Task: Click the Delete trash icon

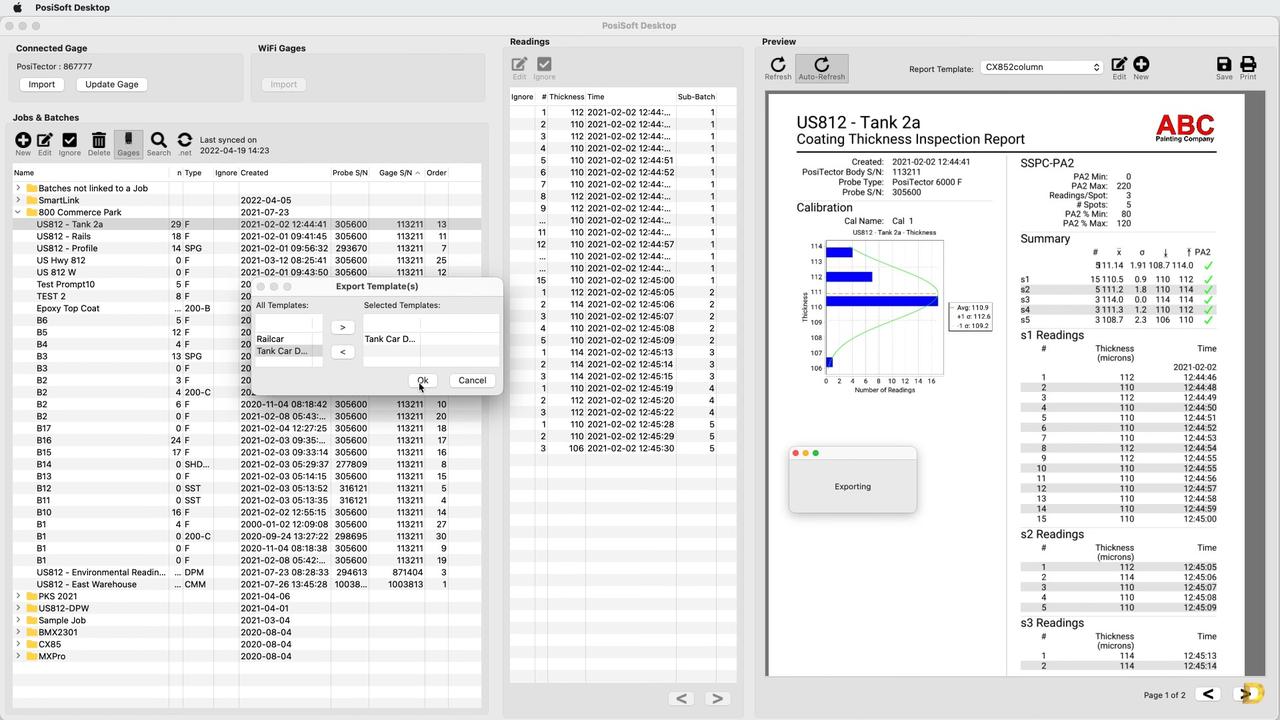Action: 98,143
